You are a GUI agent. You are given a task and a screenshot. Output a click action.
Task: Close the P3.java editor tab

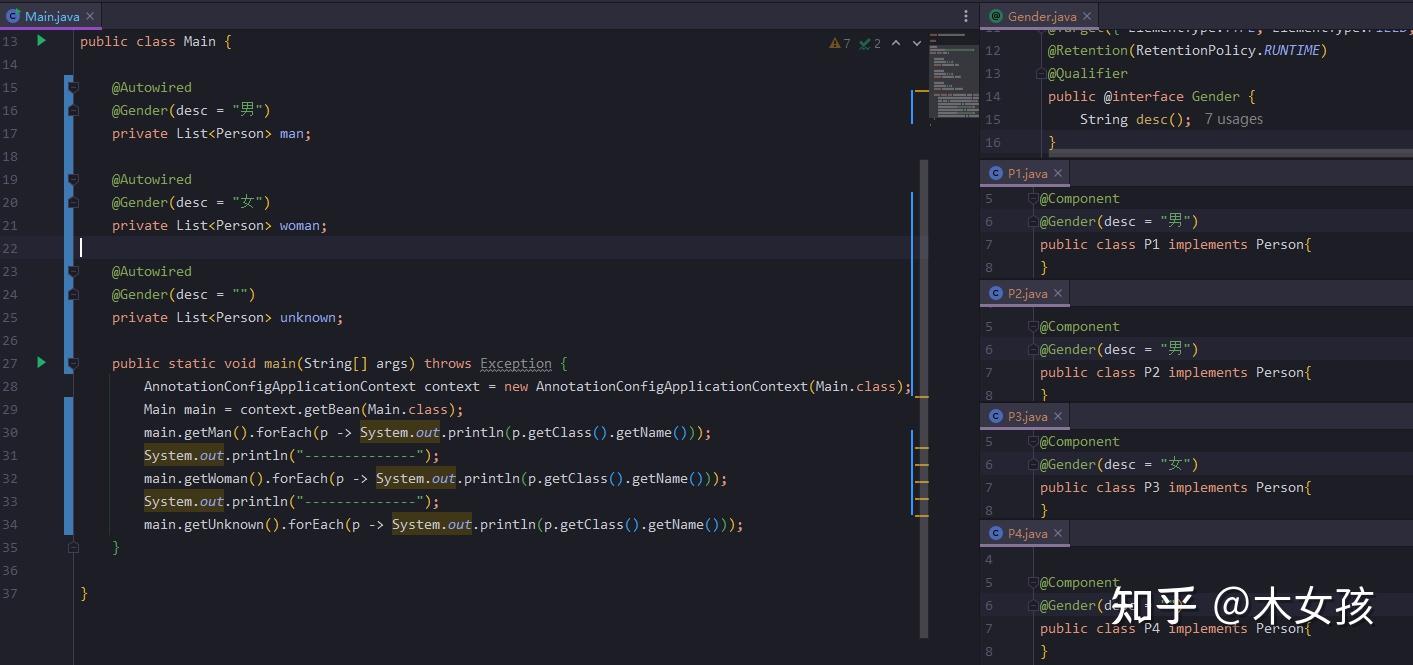1058,416
